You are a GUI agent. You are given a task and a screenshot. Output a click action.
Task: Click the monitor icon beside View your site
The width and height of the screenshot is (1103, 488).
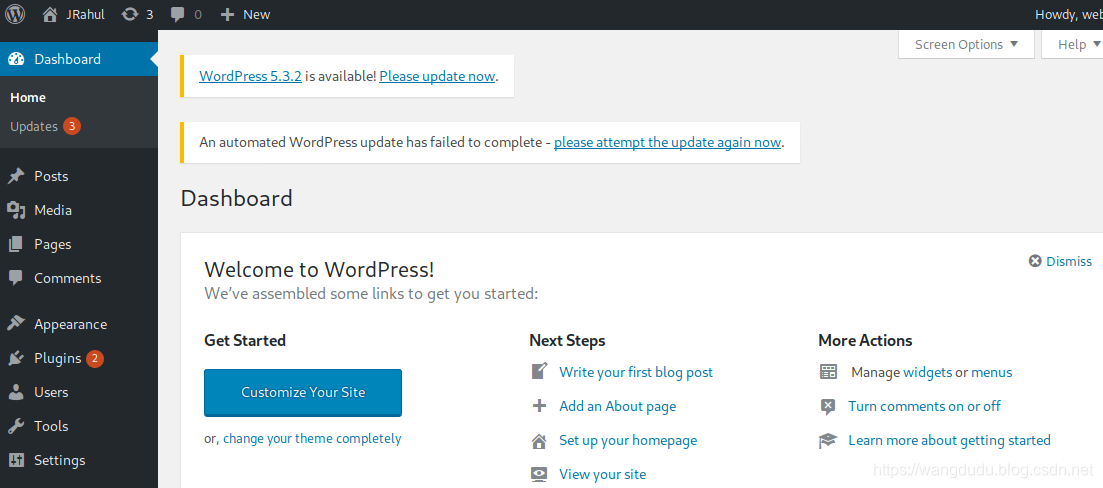click(x=539, y=475)
